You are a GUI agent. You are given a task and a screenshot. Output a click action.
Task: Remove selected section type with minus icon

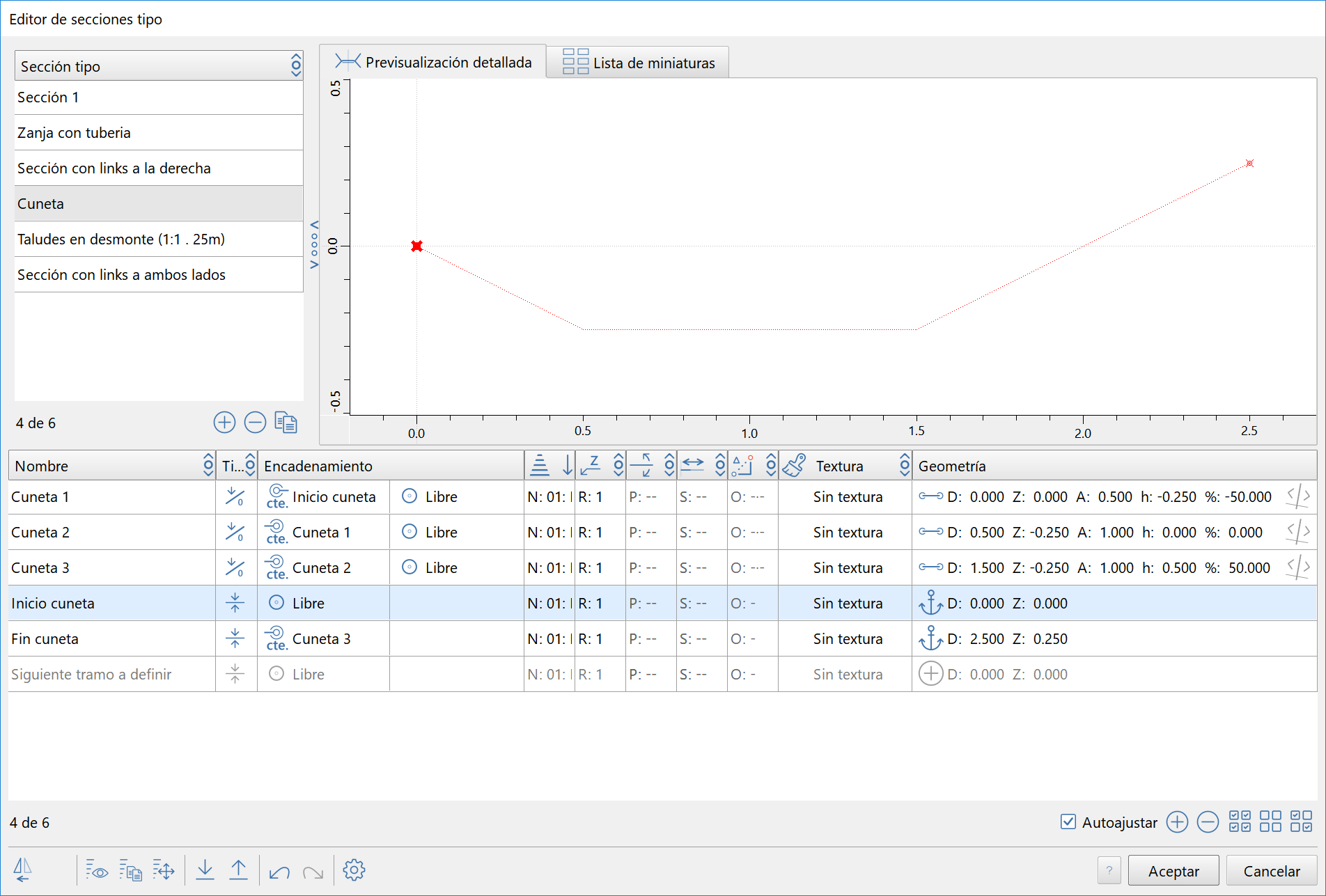pos(255,423)
